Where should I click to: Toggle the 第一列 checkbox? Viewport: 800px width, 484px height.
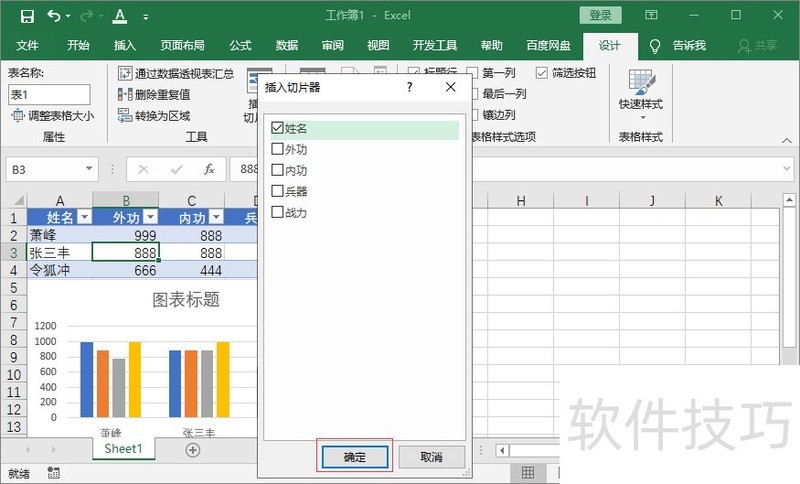pos(472,73)
